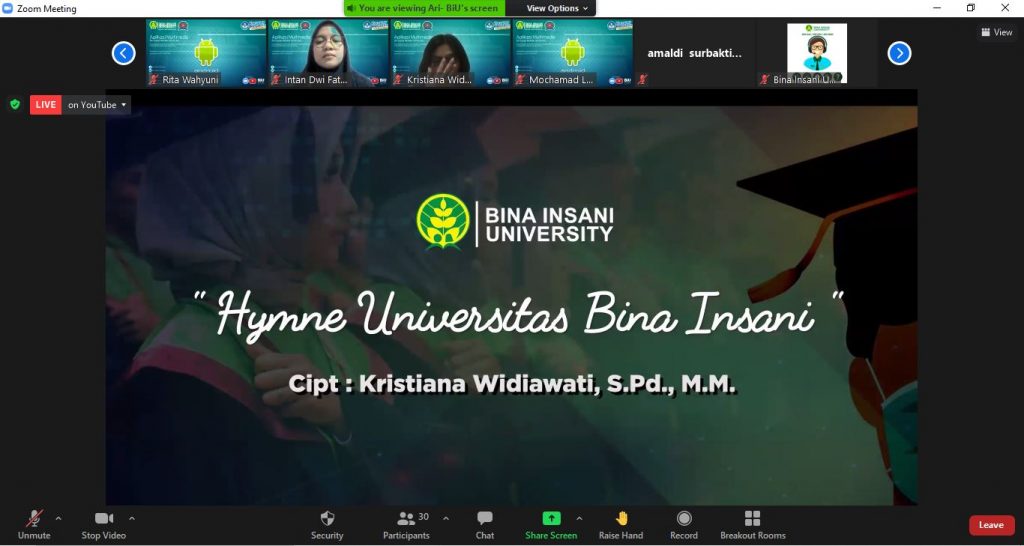
Task: Open video options arrow beside Stop Video
Action: pyautogui.click(x=132, y=519)
